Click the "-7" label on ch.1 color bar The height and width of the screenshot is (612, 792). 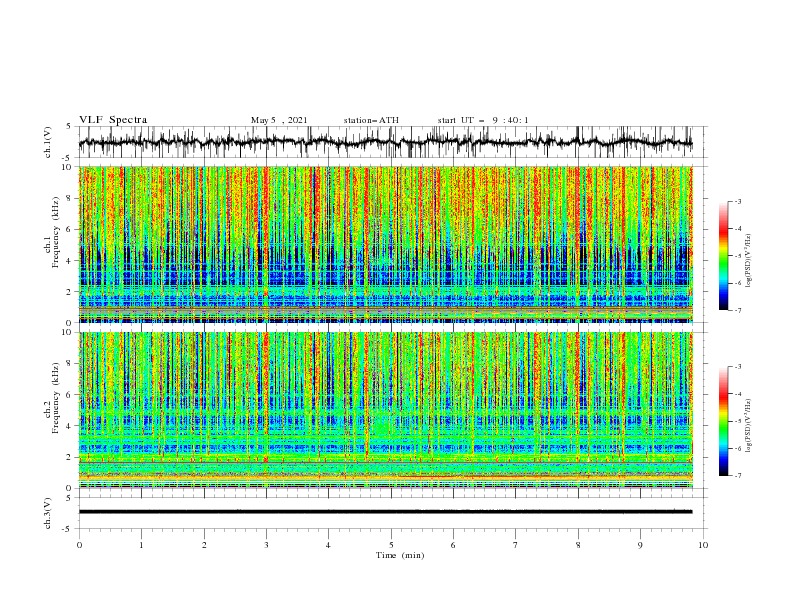pyautogui.click(x=737, y=310)
